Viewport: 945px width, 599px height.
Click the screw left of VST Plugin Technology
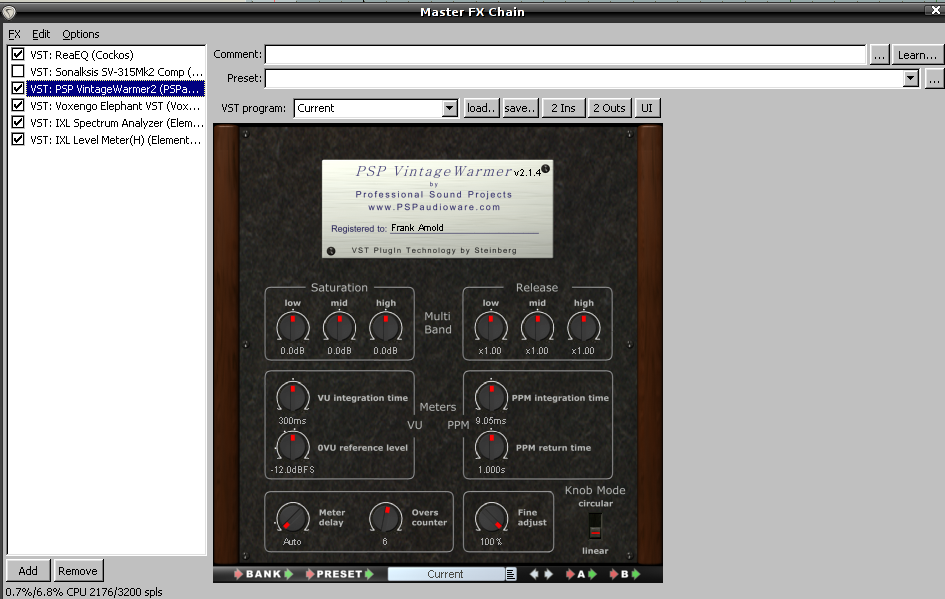[x=331, y=251]
